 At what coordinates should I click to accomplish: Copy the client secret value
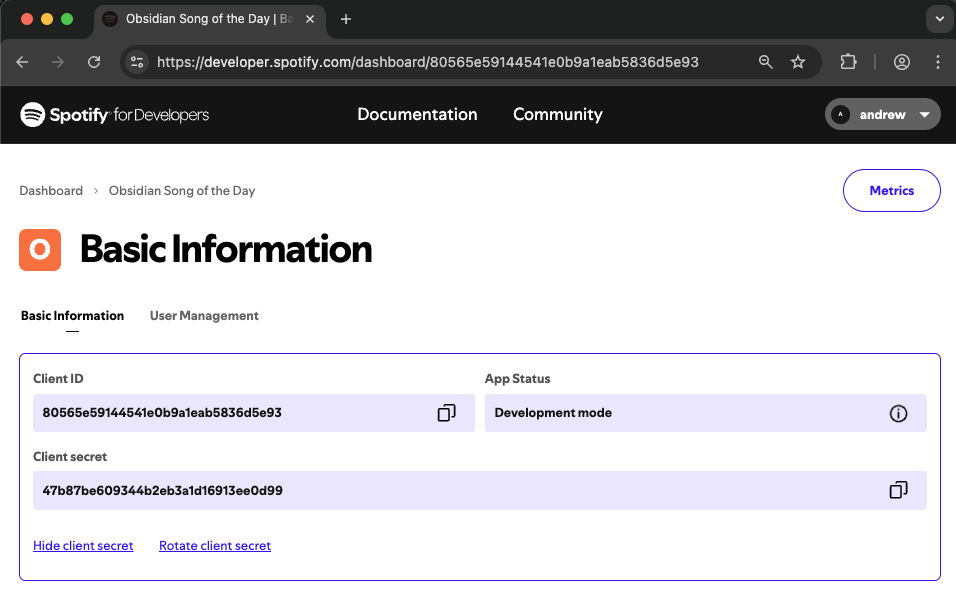coord(898,490)
